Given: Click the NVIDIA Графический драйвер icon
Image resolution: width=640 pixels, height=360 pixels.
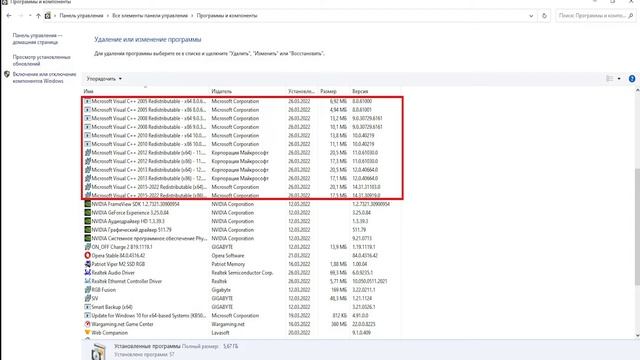Looking at the screenshot, I should tap(87, 230).
